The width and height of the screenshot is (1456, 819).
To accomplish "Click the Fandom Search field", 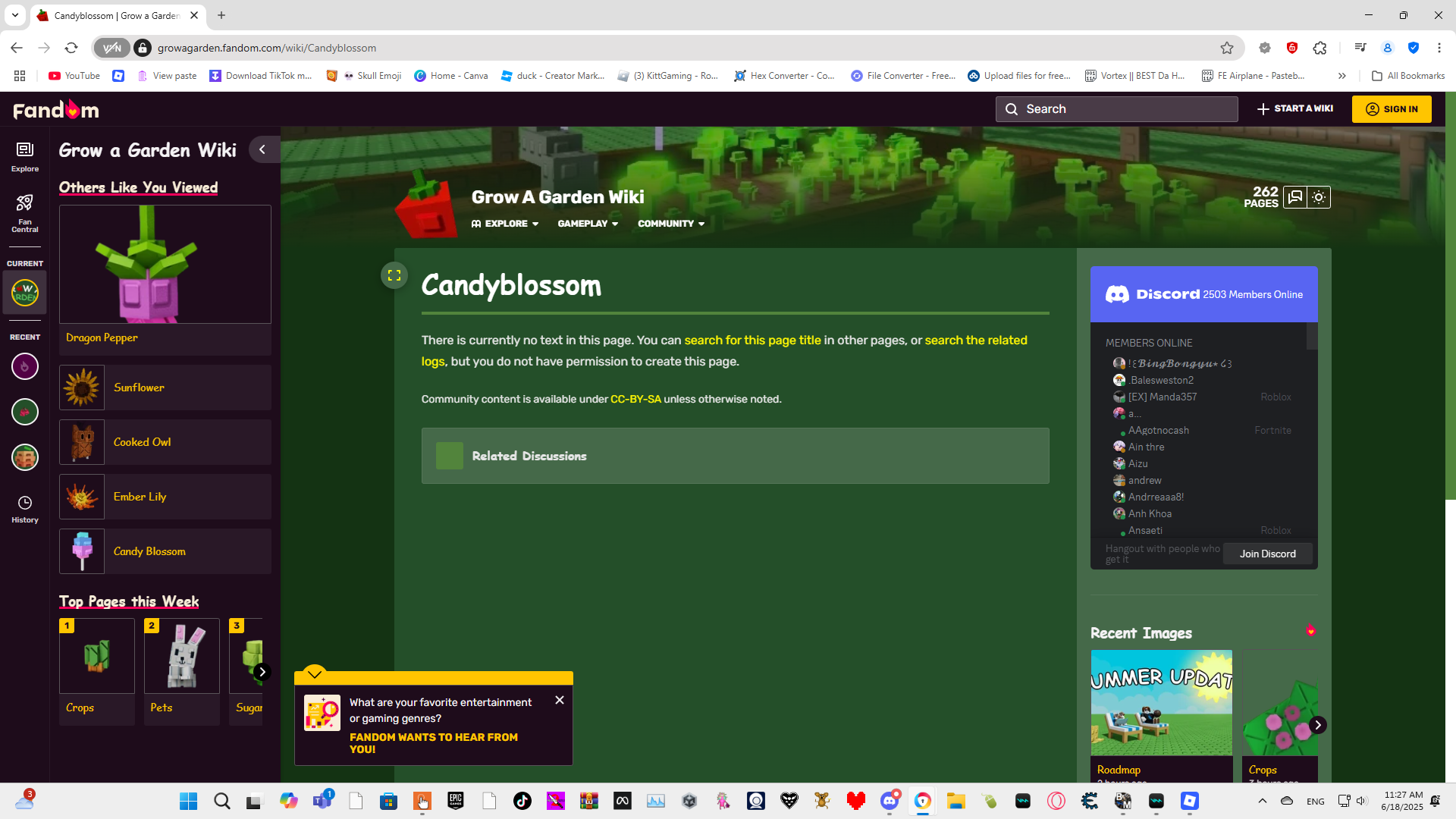I will (x=1117, y=109).
